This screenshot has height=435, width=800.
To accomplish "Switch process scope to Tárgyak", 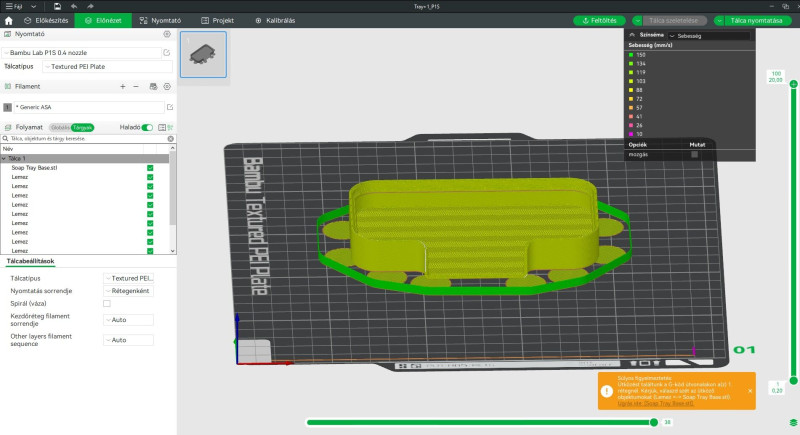I will [83, 127].
